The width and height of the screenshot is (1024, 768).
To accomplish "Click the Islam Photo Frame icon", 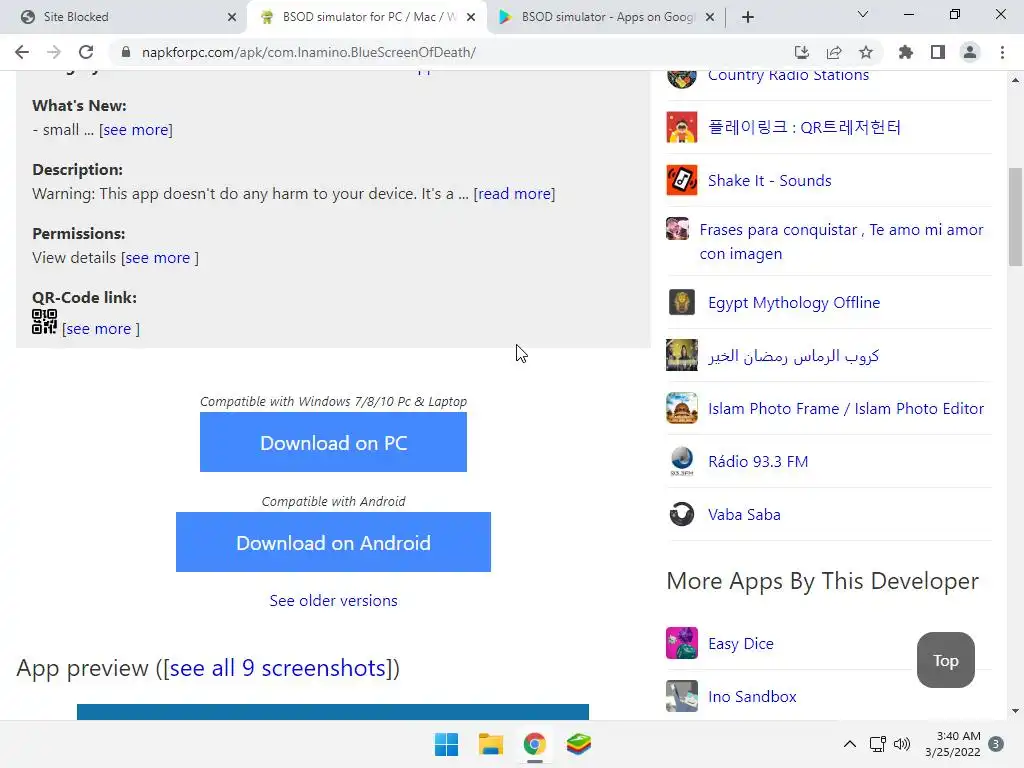I will click(682, 408).
